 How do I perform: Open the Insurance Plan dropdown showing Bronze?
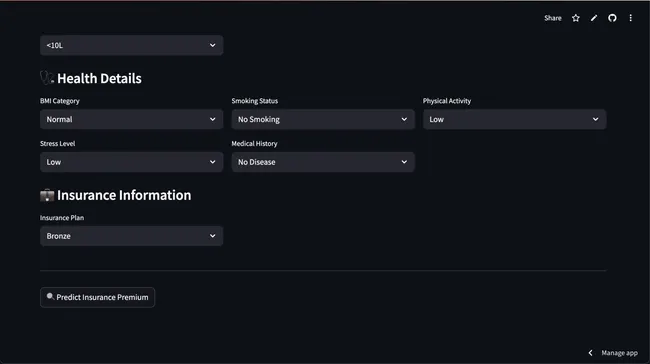pyautogui.click(x=131, y=236)
